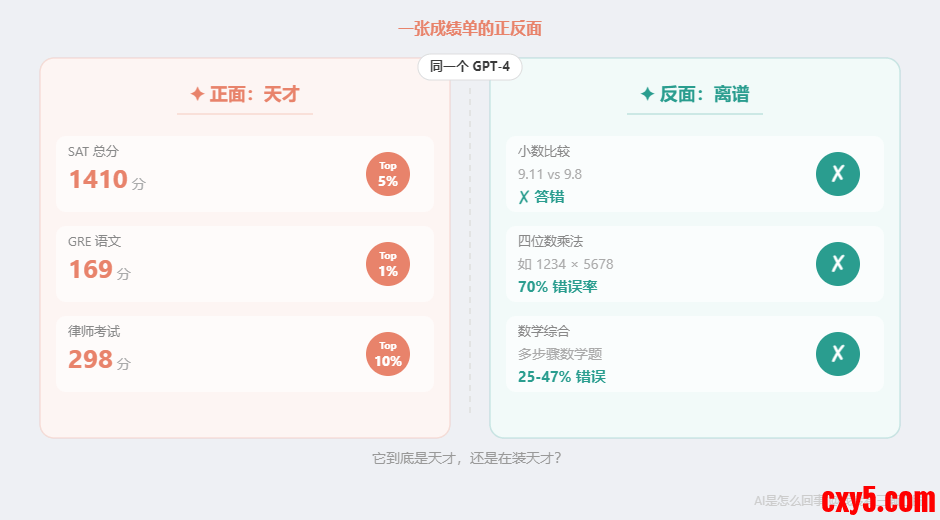Viewport: 940px width, 520px height.
Task: Click the text 如 1234 × 5678
Action: (565, 264)
